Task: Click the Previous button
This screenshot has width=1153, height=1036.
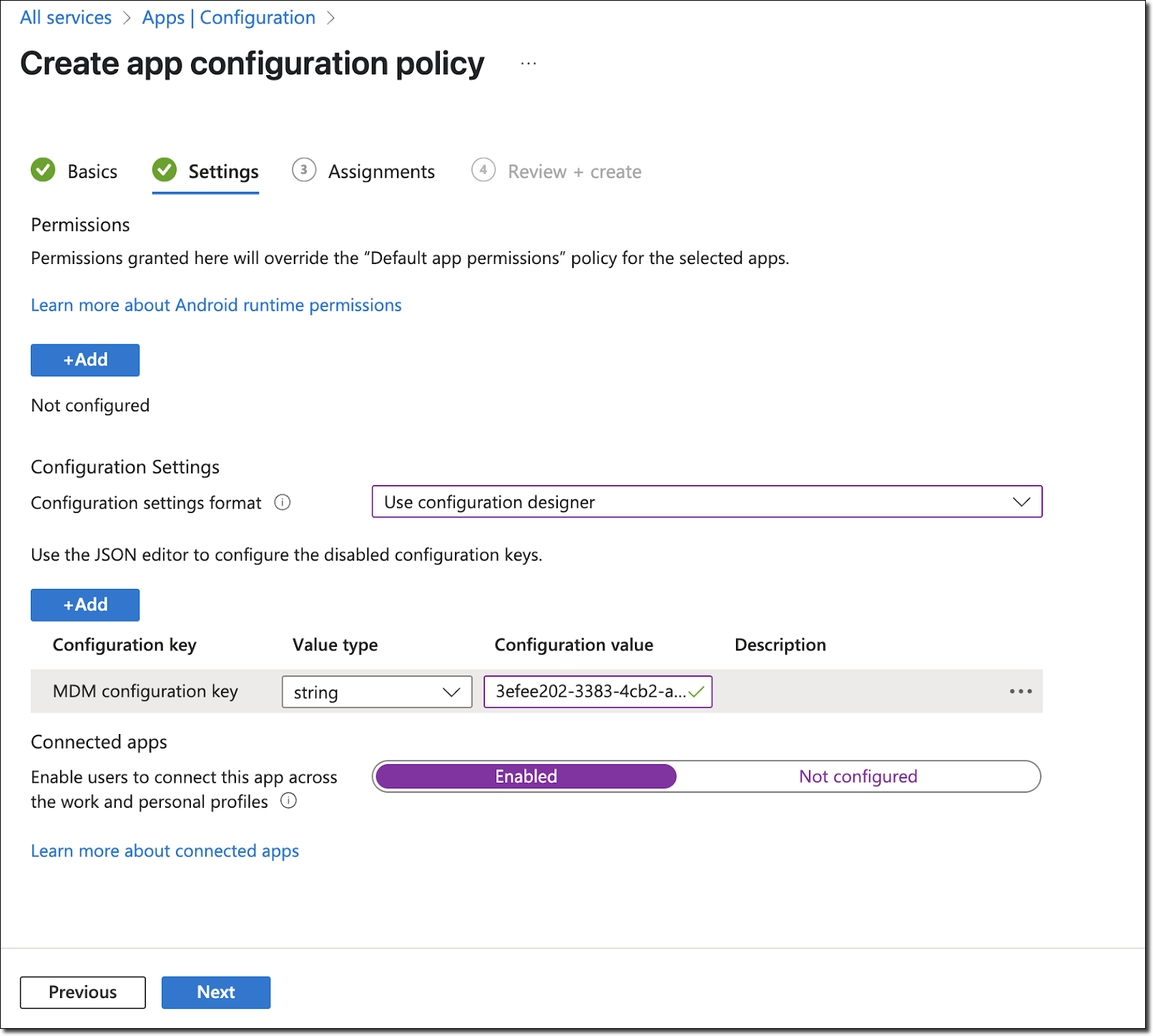Action: pyautogui.click(x=83, y=992)
